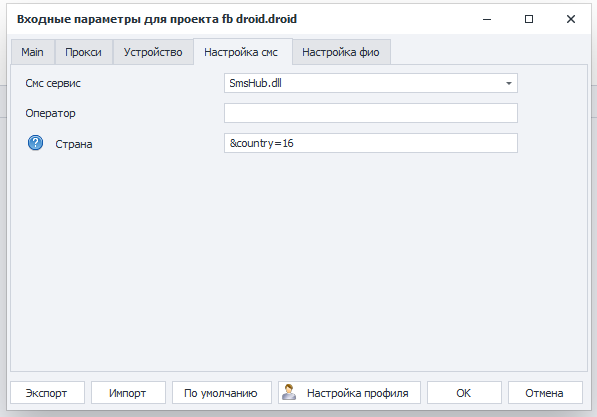The width and height of the screenshot is (597, 417).
Task: Go to the Устройство tab
Action: click(153, 52)
